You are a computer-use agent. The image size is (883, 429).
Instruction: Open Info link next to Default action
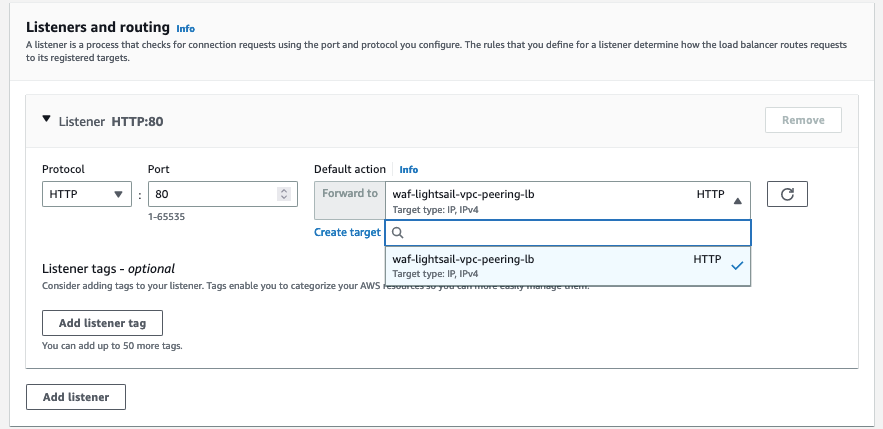coord(408,170)
